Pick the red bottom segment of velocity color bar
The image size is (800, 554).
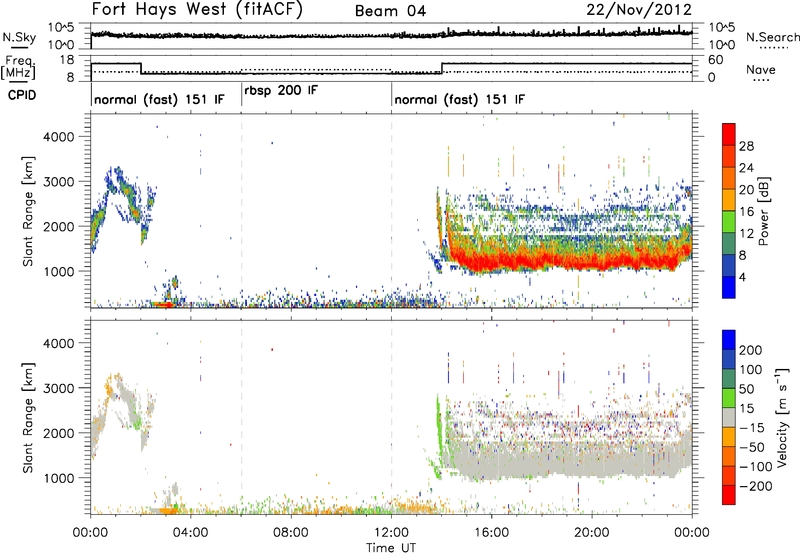point(729,495)
